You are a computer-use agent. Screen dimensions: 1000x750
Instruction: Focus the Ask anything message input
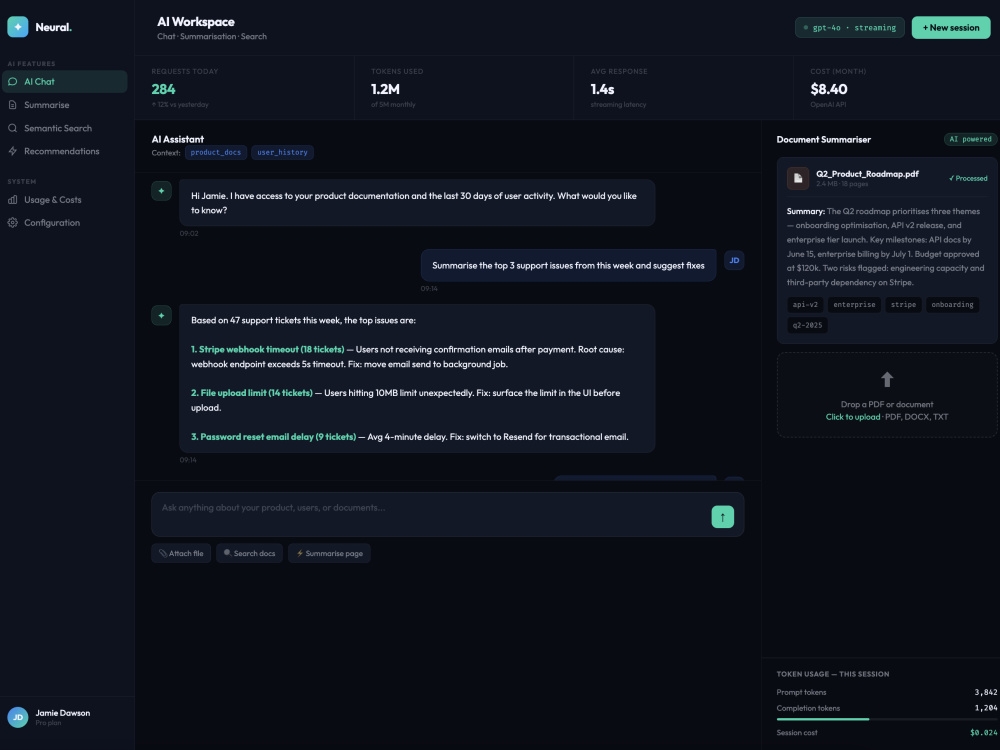point(432,514)
